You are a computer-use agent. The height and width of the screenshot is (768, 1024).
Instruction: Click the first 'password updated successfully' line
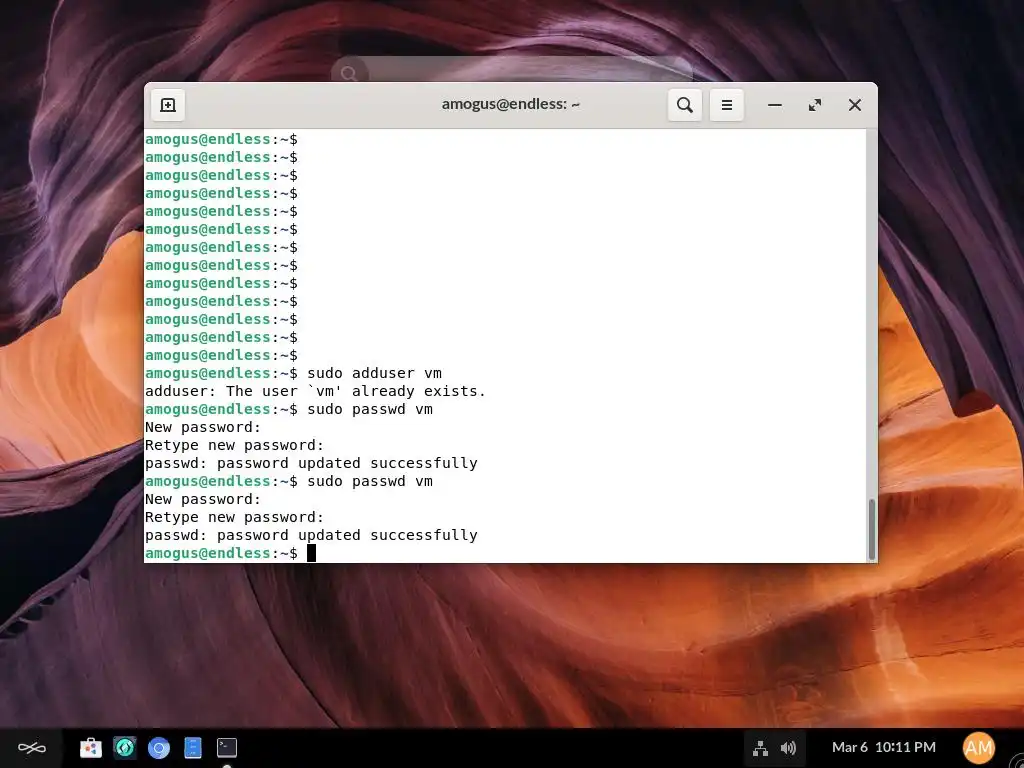(311, 463)
